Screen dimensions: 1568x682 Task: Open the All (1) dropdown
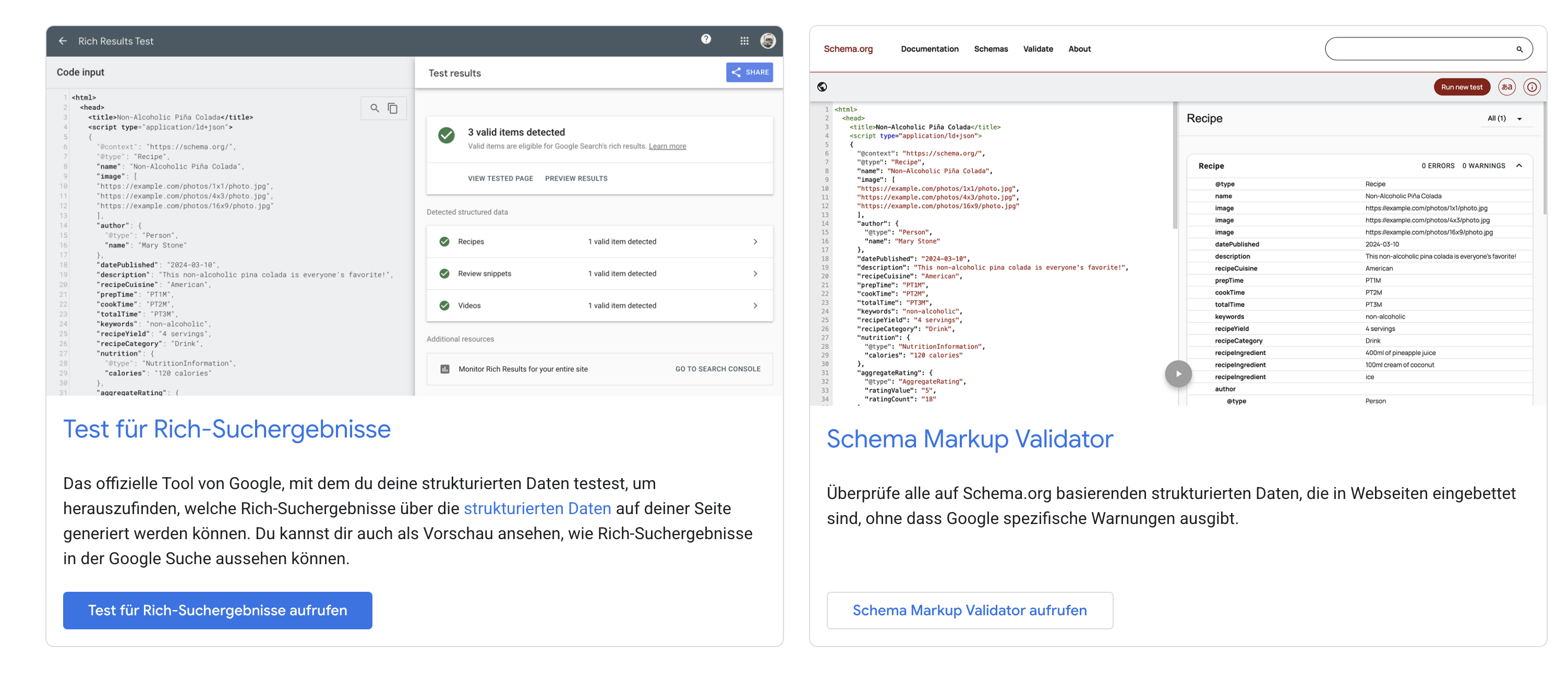[x=1505, y=119]
